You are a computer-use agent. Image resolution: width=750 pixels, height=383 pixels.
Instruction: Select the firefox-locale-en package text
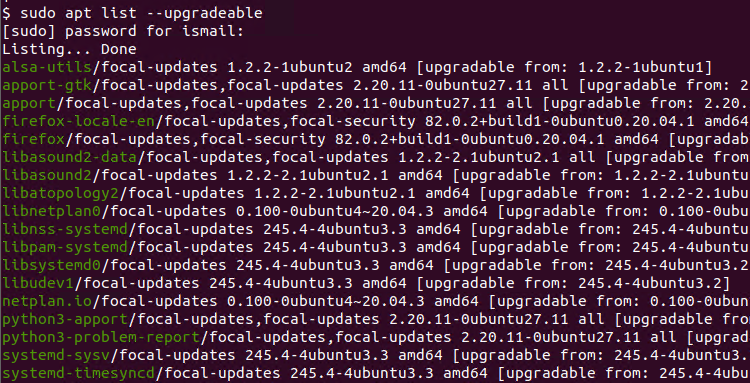tap(78, 121)
